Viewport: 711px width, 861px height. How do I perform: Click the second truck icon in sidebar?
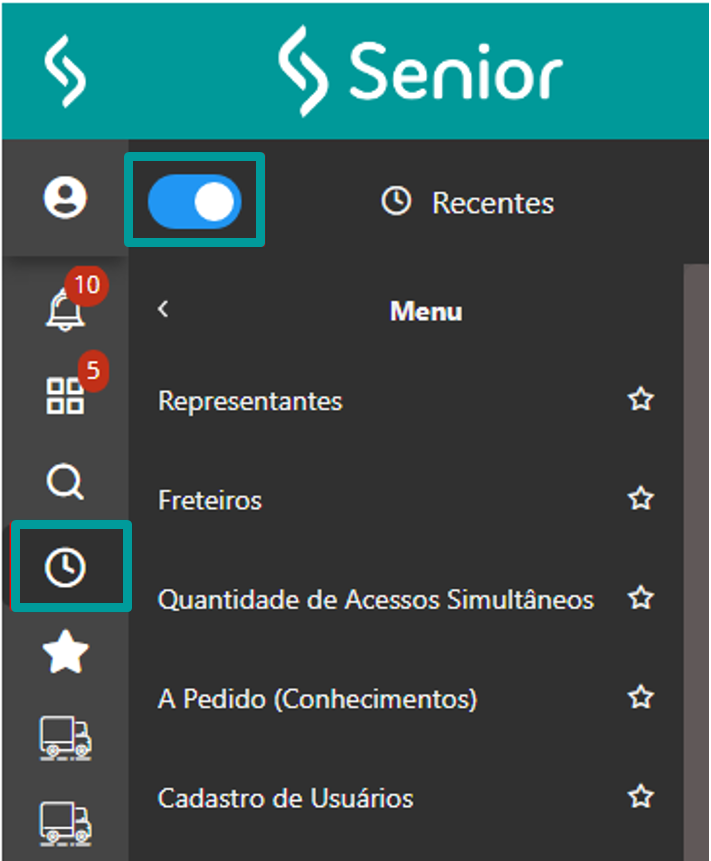click(x=66, y=822)
